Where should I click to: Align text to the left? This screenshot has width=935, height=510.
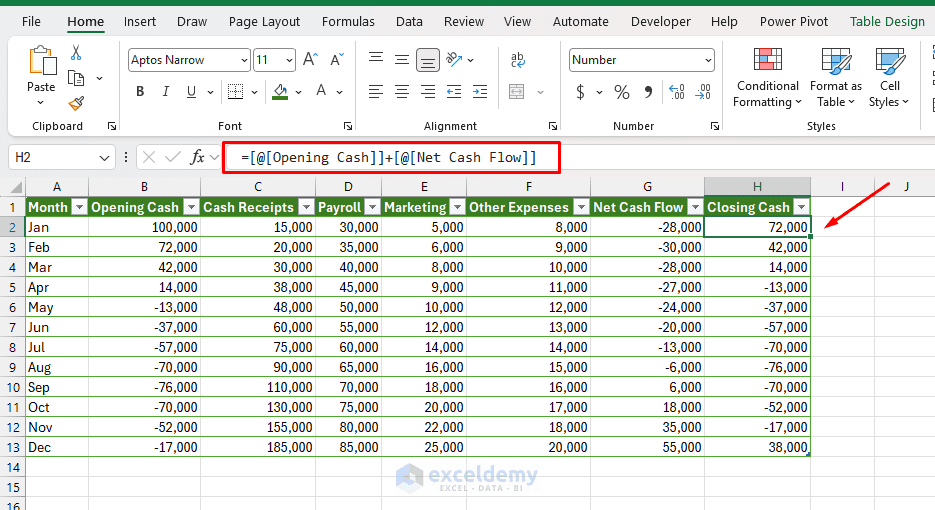[x=376, y=92]
